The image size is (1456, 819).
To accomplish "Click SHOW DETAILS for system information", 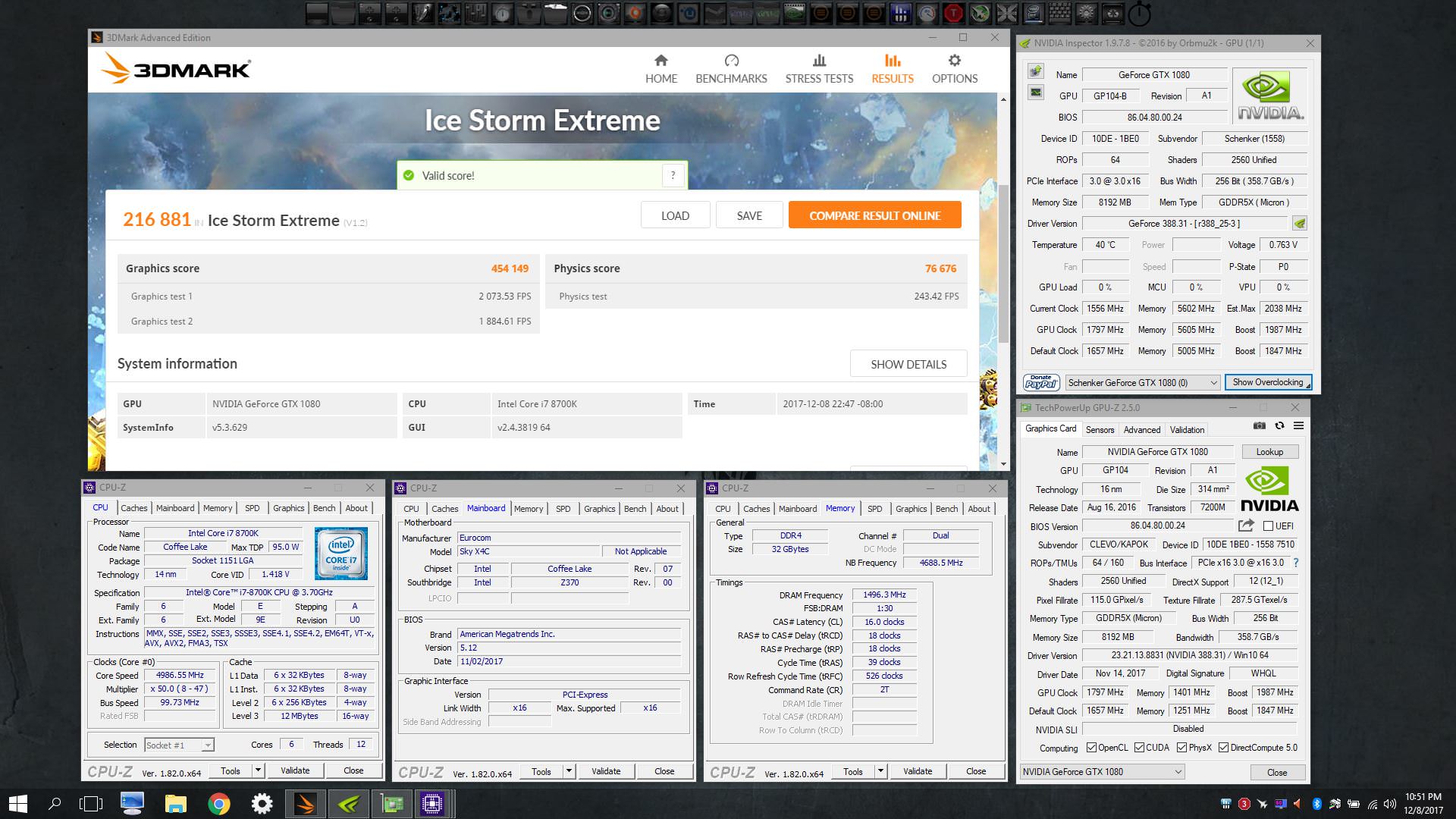I will coord(908,364).
